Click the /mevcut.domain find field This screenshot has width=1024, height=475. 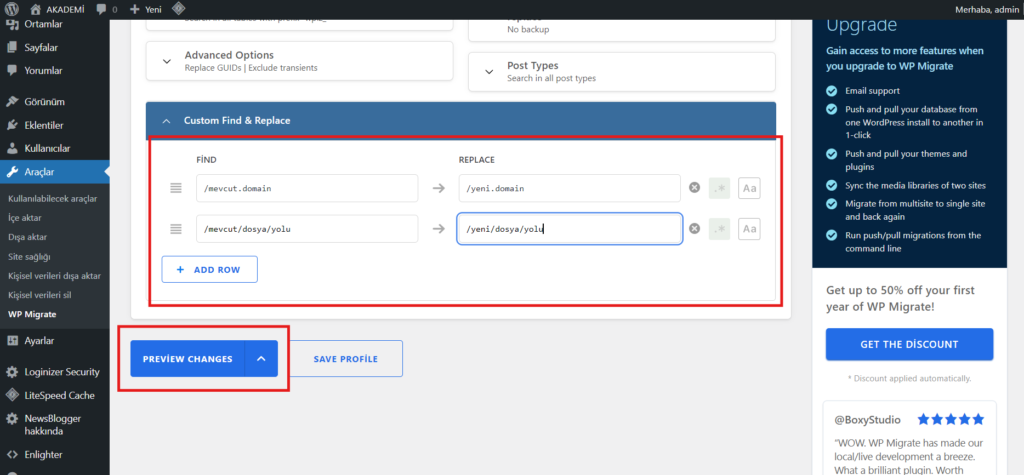[307, 188]
